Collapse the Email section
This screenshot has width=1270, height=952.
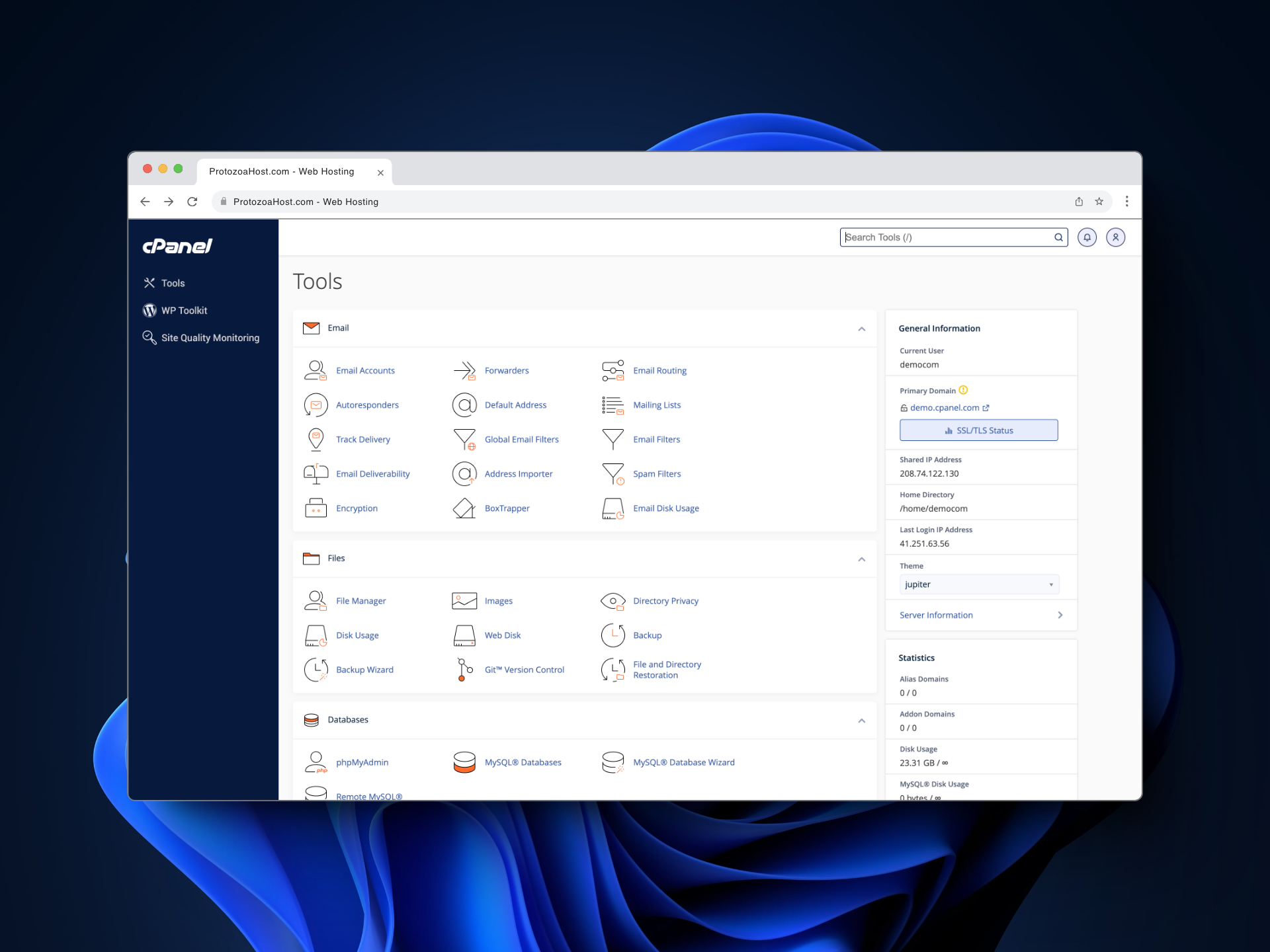click(x=861, y=329)
